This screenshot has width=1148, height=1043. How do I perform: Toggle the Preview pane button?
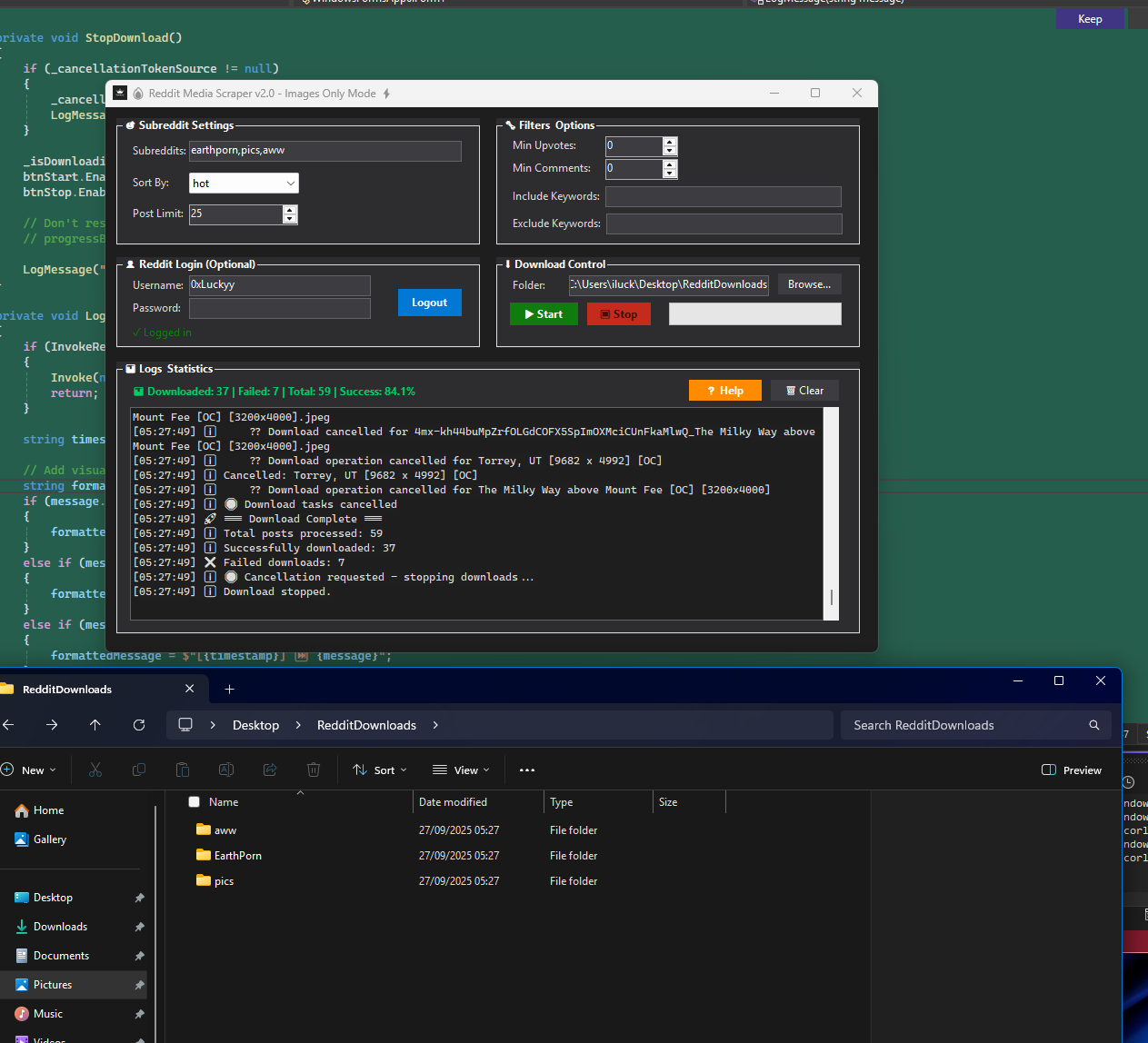1072,770
